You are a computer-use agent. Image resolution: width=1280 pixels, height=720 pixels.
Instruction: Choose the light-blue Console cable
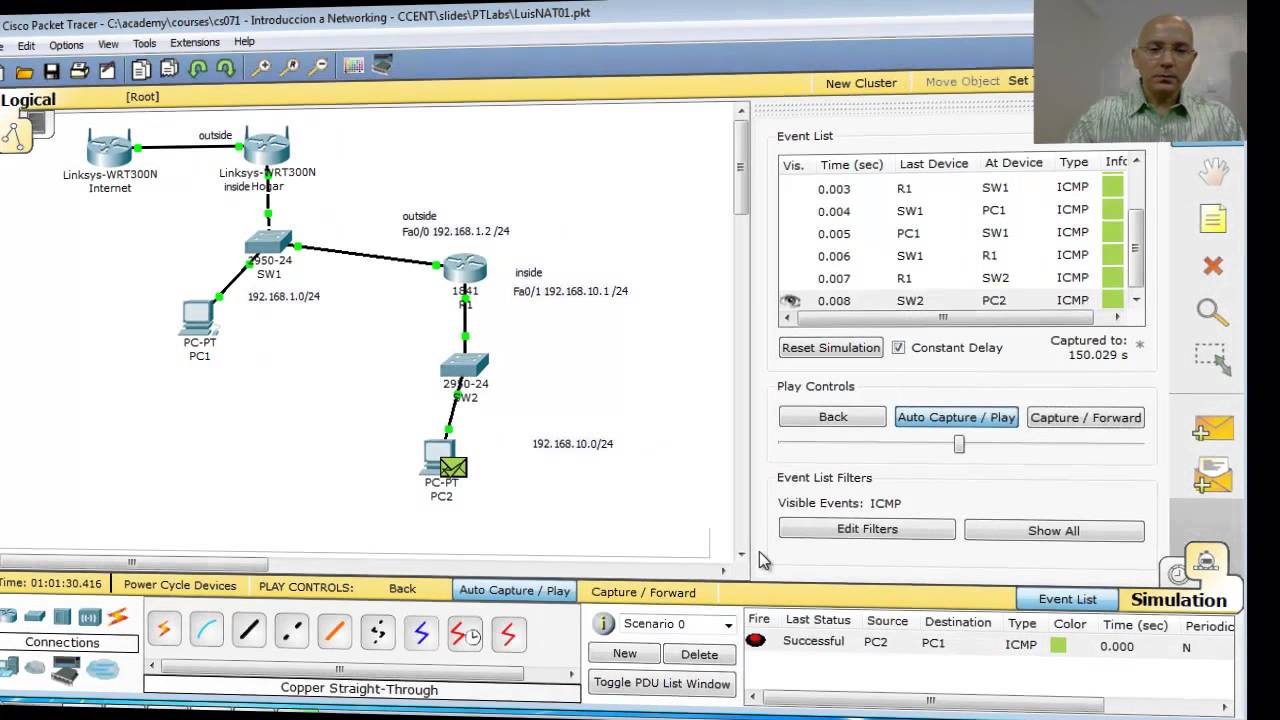tap(207, 630)
